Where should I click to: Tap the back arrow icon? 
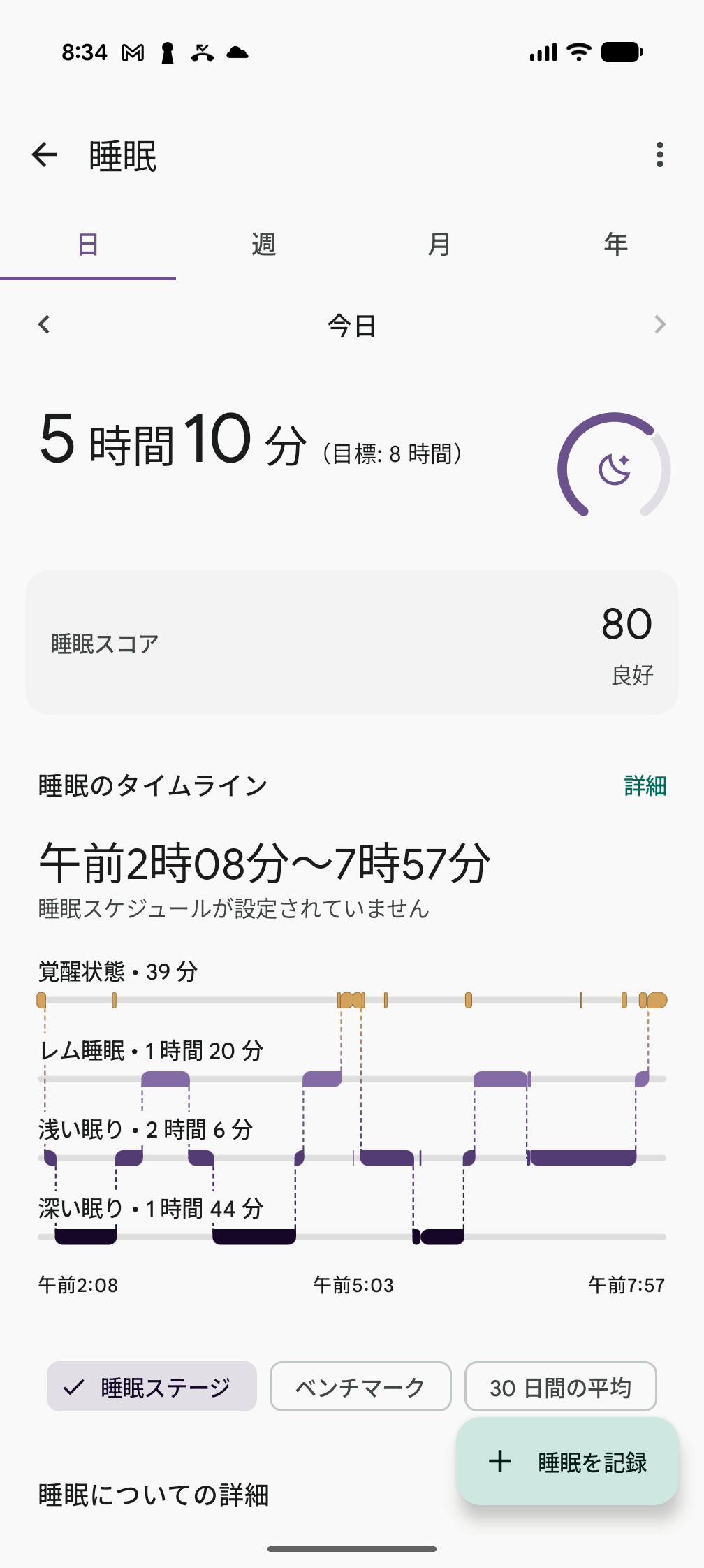click(44, 155)
